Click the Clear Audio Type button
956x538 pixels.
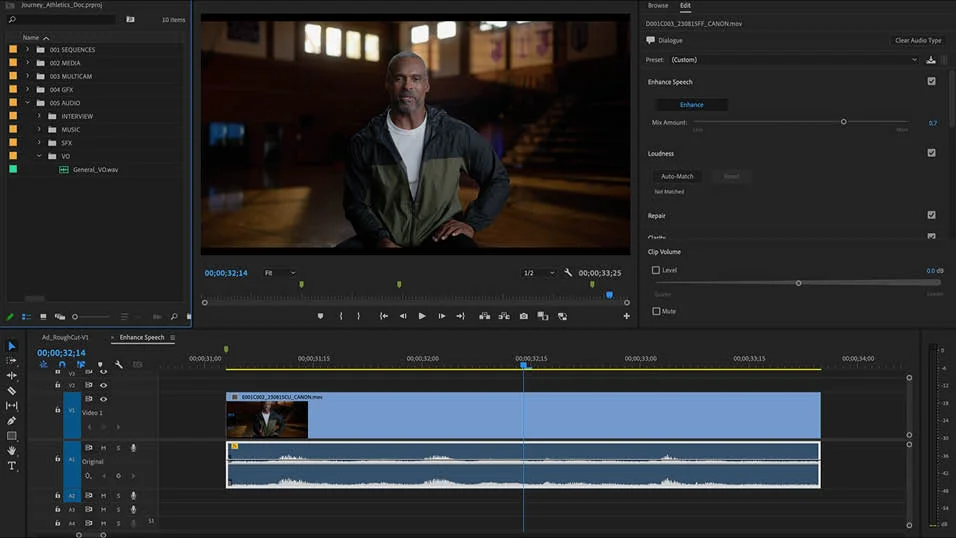coord(918,40)
